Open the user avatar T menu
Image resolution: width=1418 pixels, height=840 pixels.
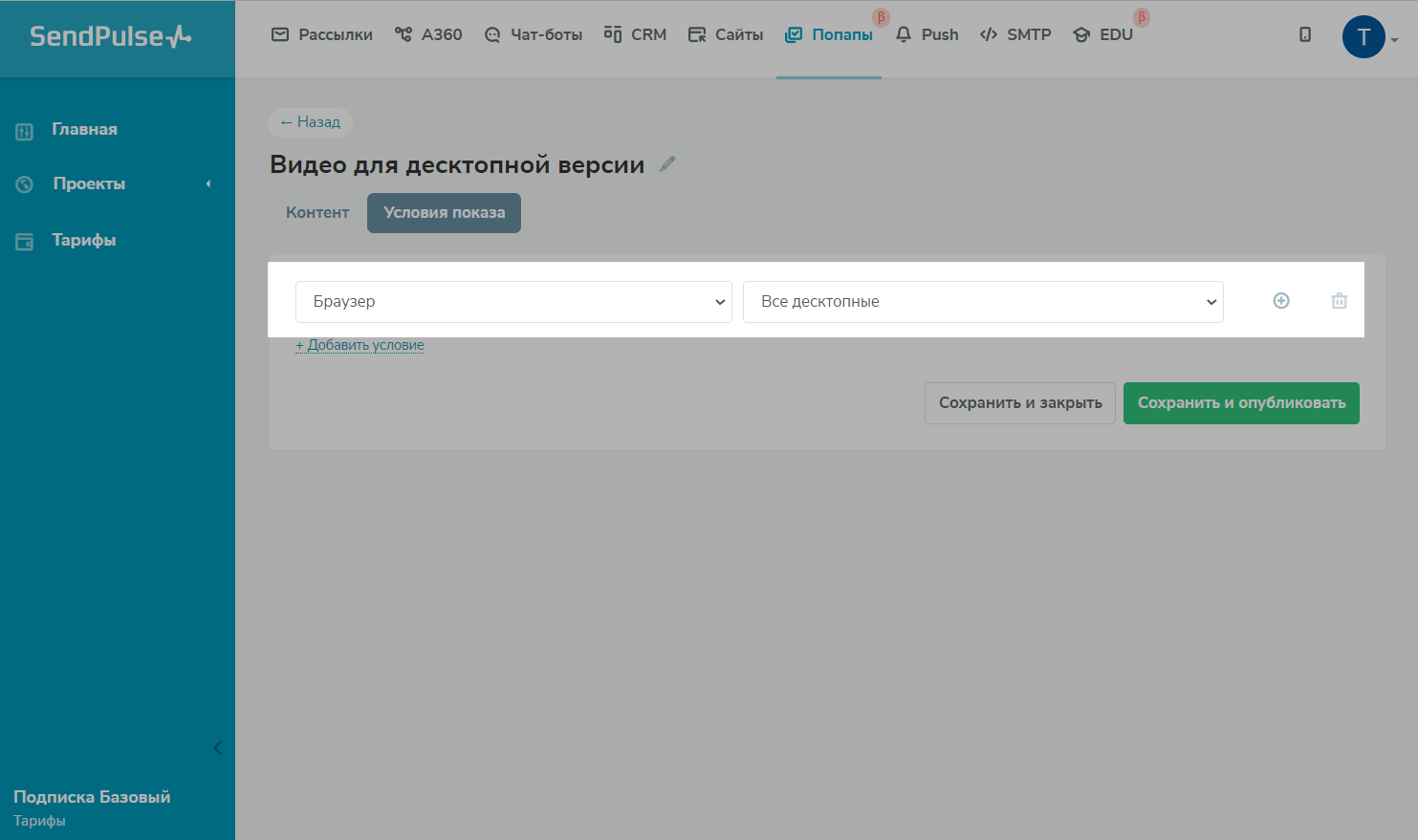(1363, 37)
